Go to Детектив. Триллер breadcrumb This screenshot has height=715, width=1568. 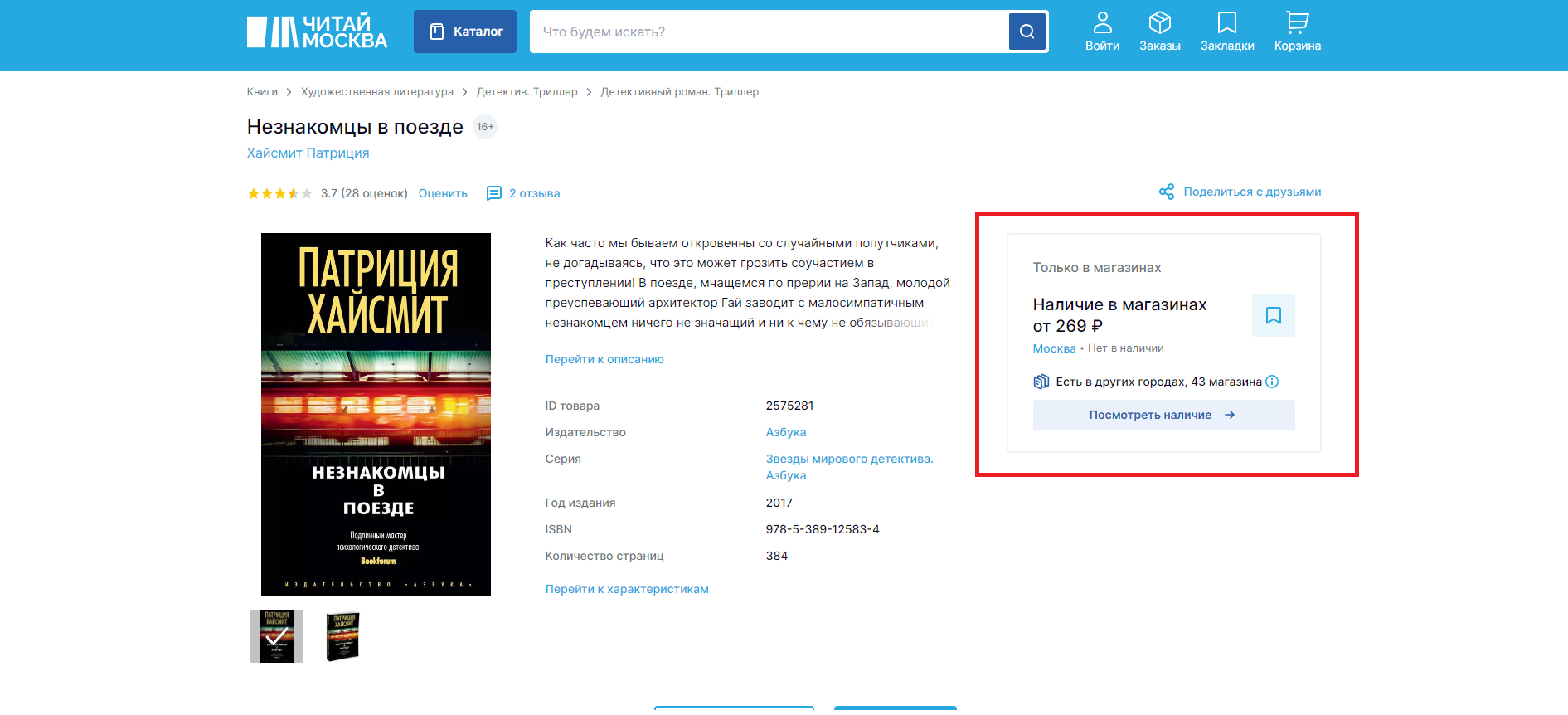point(527,92)
